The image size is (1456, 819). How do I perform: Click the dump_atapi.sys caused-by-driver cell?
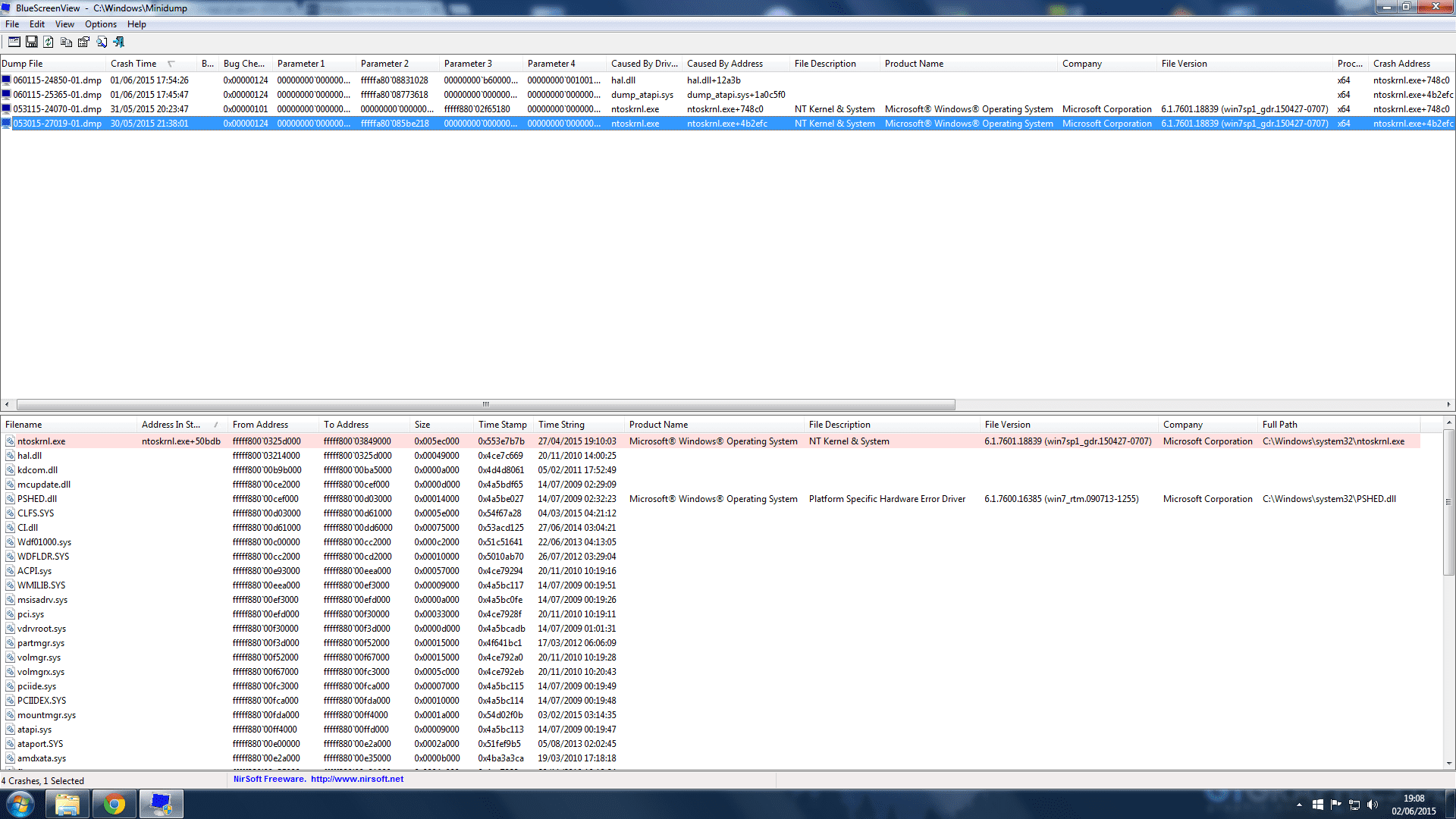(642, 95)
